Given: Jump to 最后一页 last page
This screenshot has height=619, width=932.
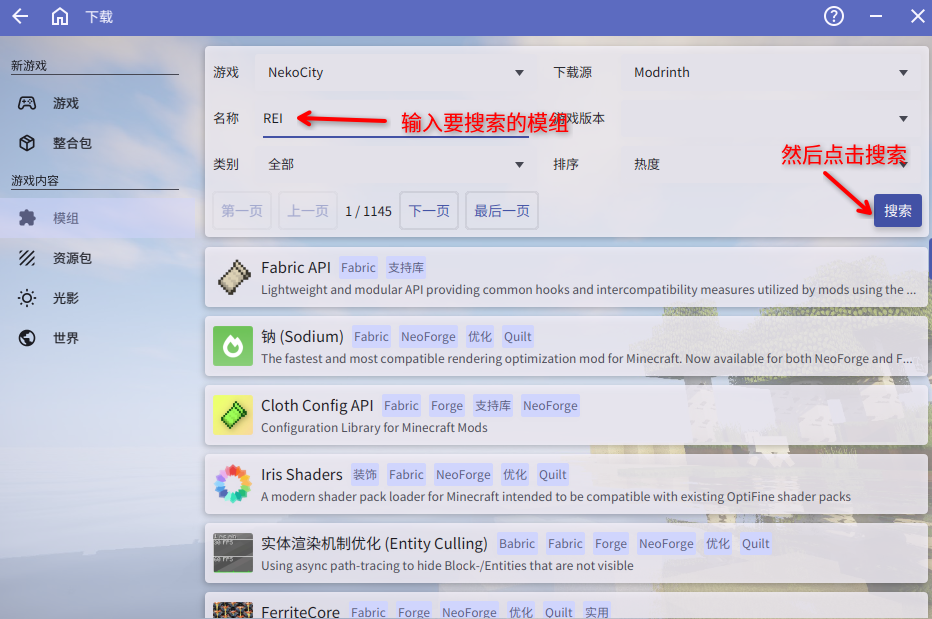Looking at the screenshot, I should point(502,211).
